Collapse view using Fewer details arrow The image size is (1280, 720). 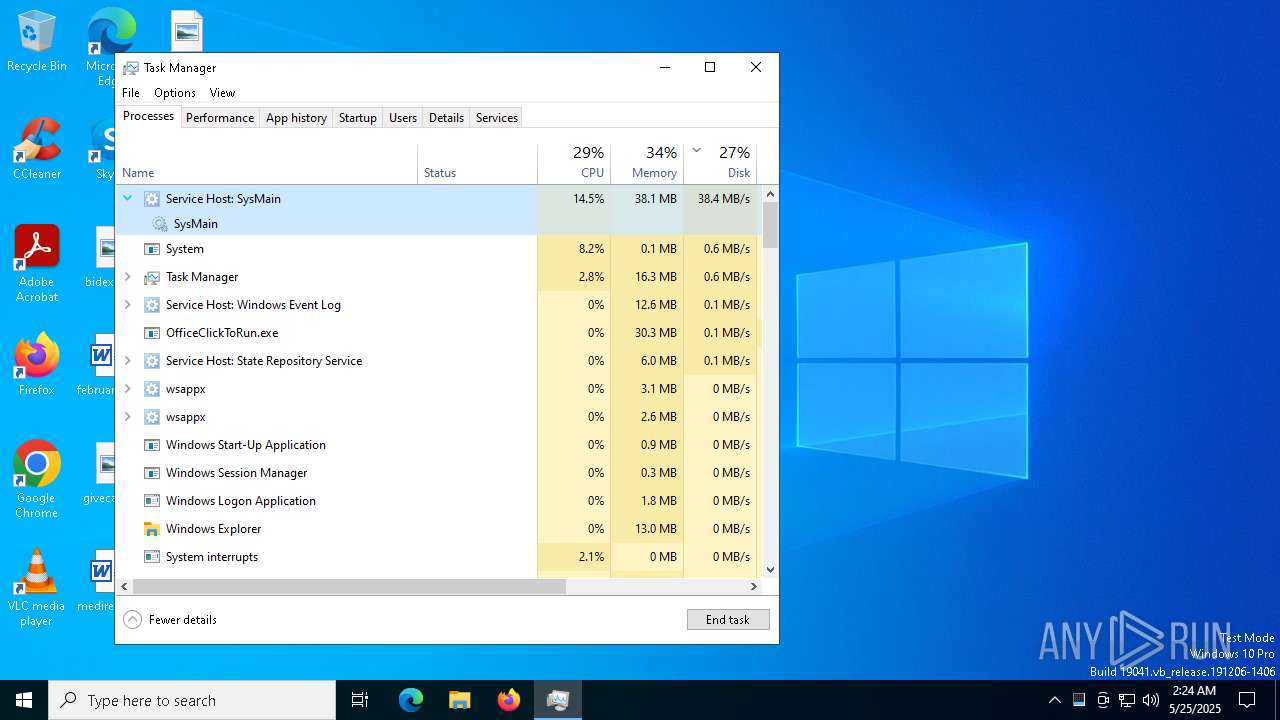pyautogui.click(x=132, y=620)
